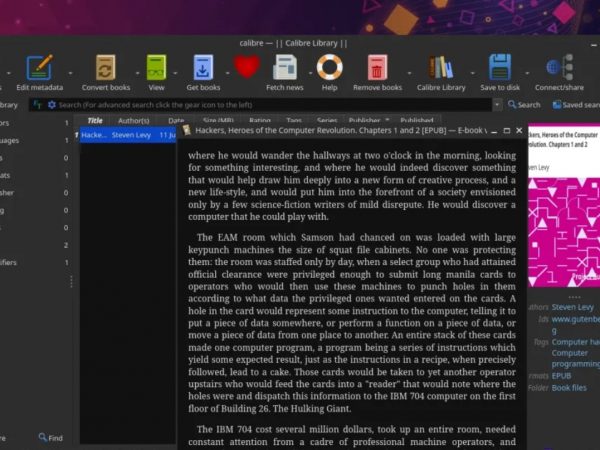Sort by the Published column header

point(417,121)
